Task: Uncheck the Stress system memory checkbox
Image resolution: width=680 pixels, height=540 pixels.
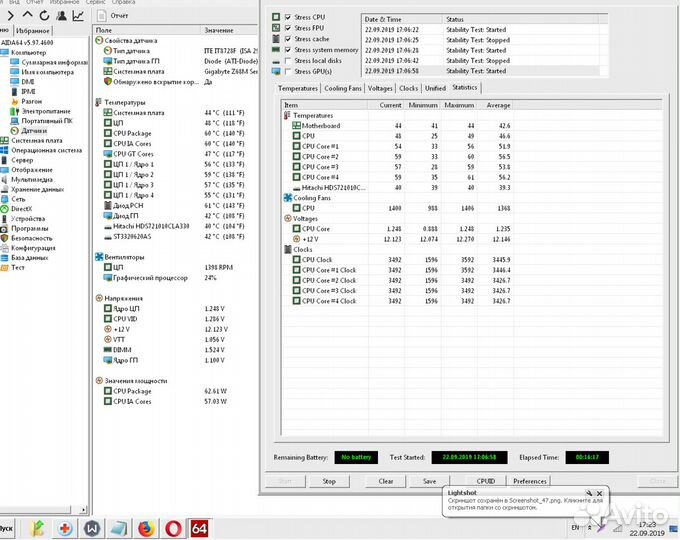Action: click(288, 50)
